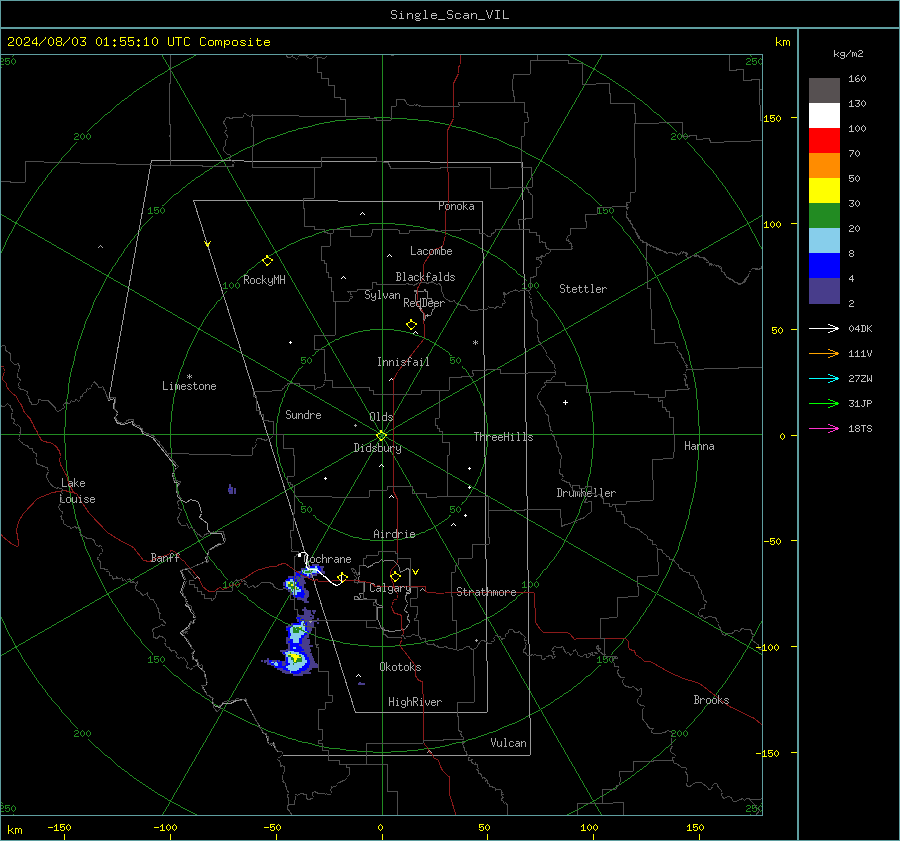Image resolution: width=900 pixels, height=841 pixels.
Task: Click the 2024/08/03 01:55:10 UTC Composite timestamp
Action: pos(138,42)
